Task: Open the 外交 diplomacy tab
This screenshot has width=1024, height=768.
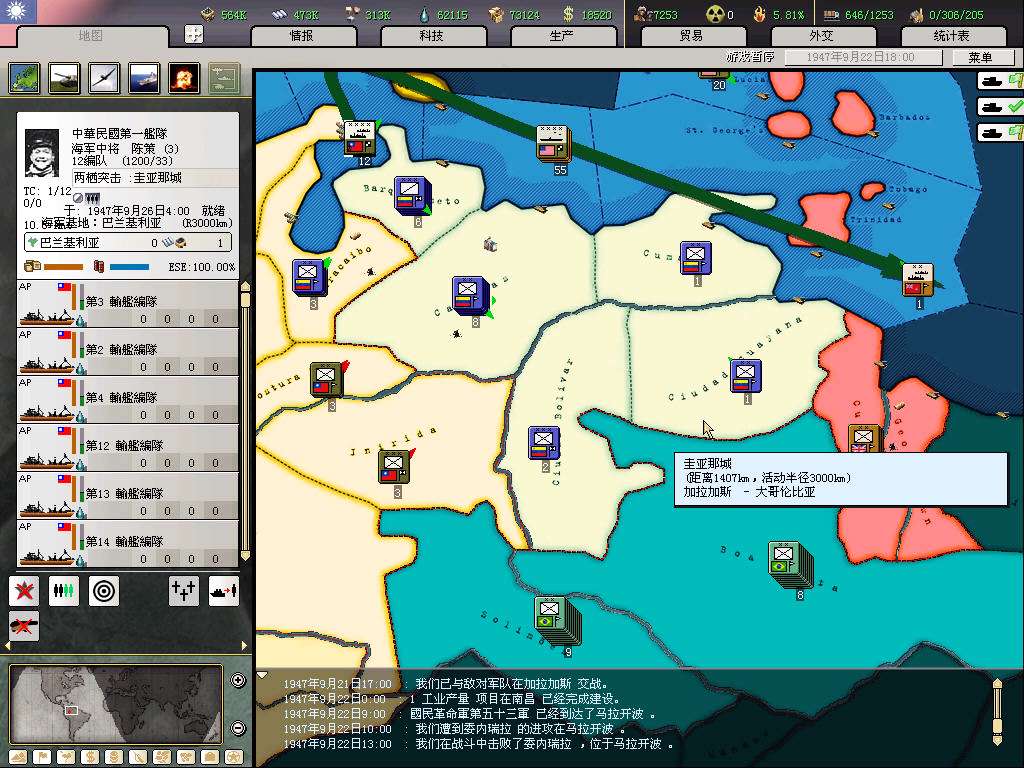Action: 820,36
